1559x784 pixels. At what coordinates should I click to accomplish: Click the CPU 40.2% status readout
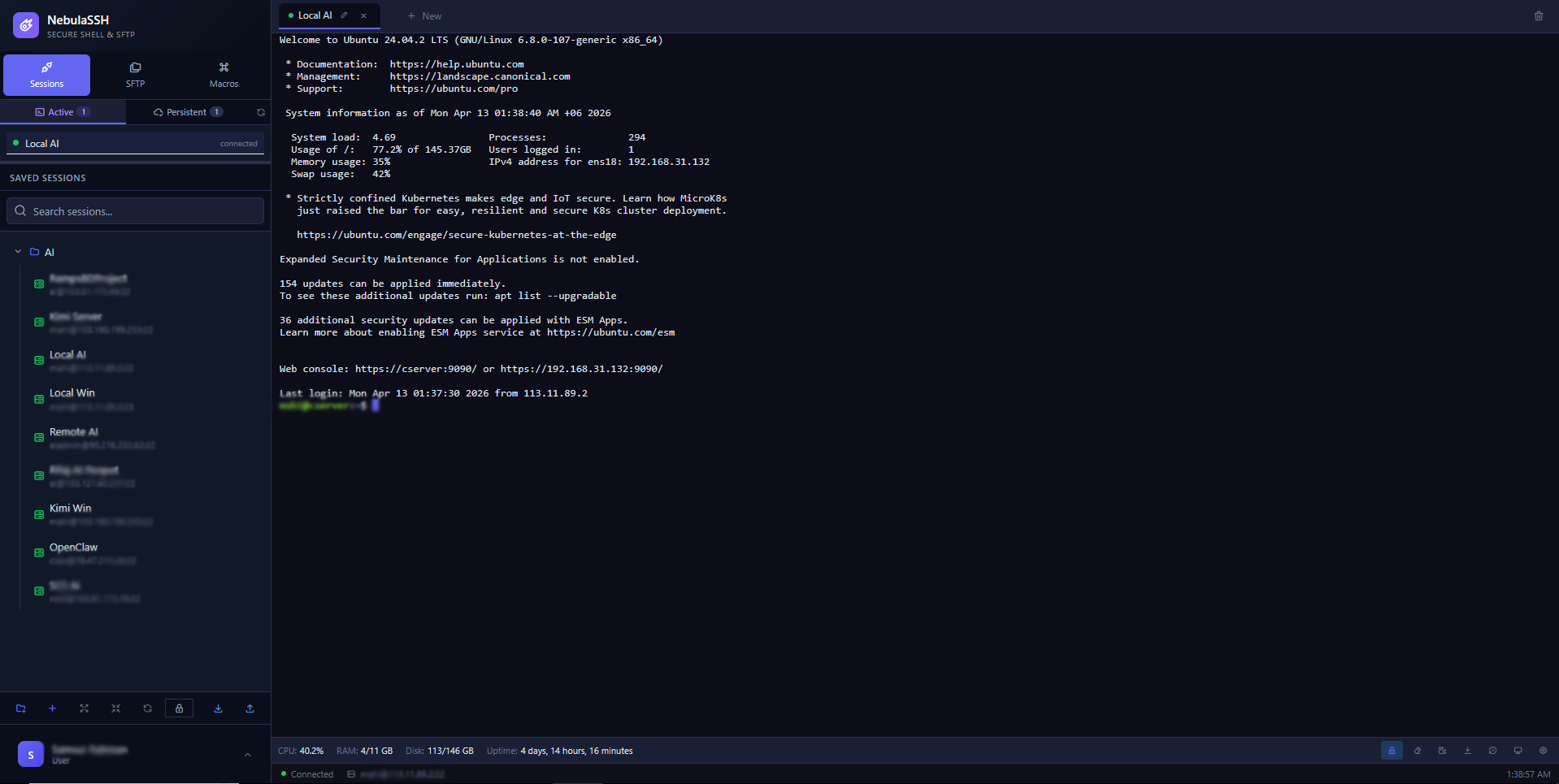[301, 751]
